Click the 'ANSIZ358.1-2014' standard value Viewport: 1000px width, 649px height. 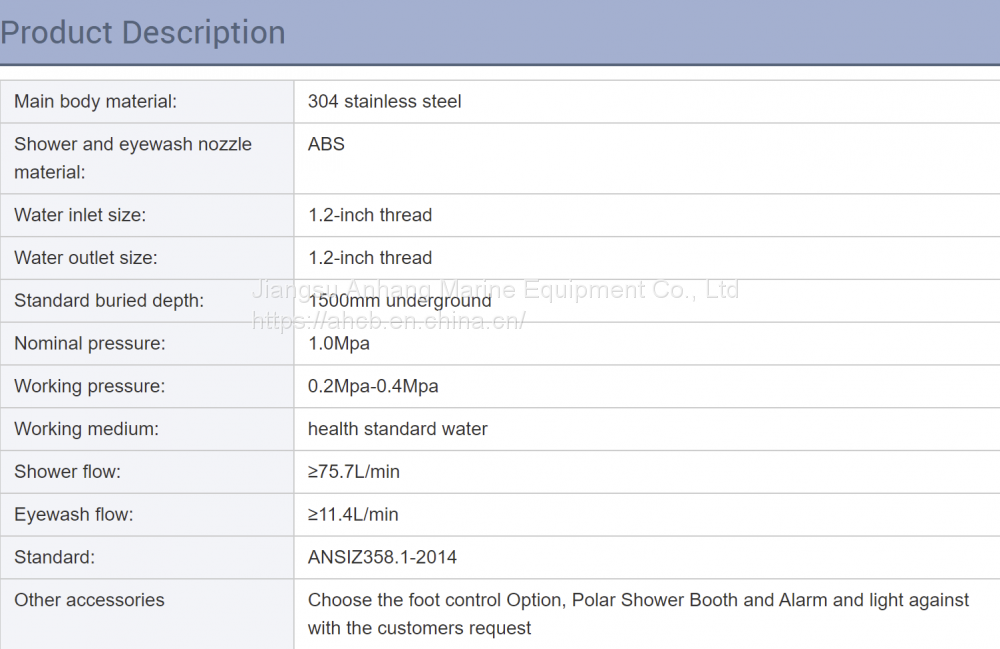coord(382,558)
